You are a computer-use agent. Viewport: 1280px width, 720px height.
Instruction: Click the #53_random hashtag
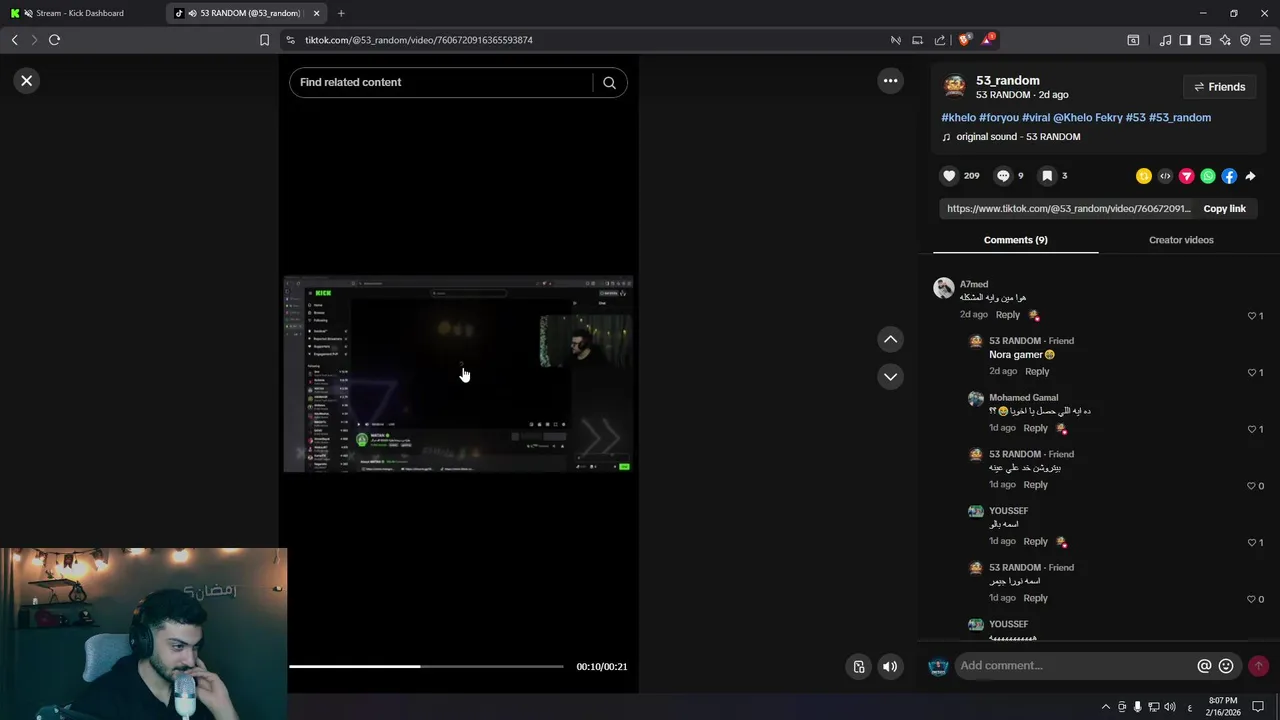[x=1180, y=118]
